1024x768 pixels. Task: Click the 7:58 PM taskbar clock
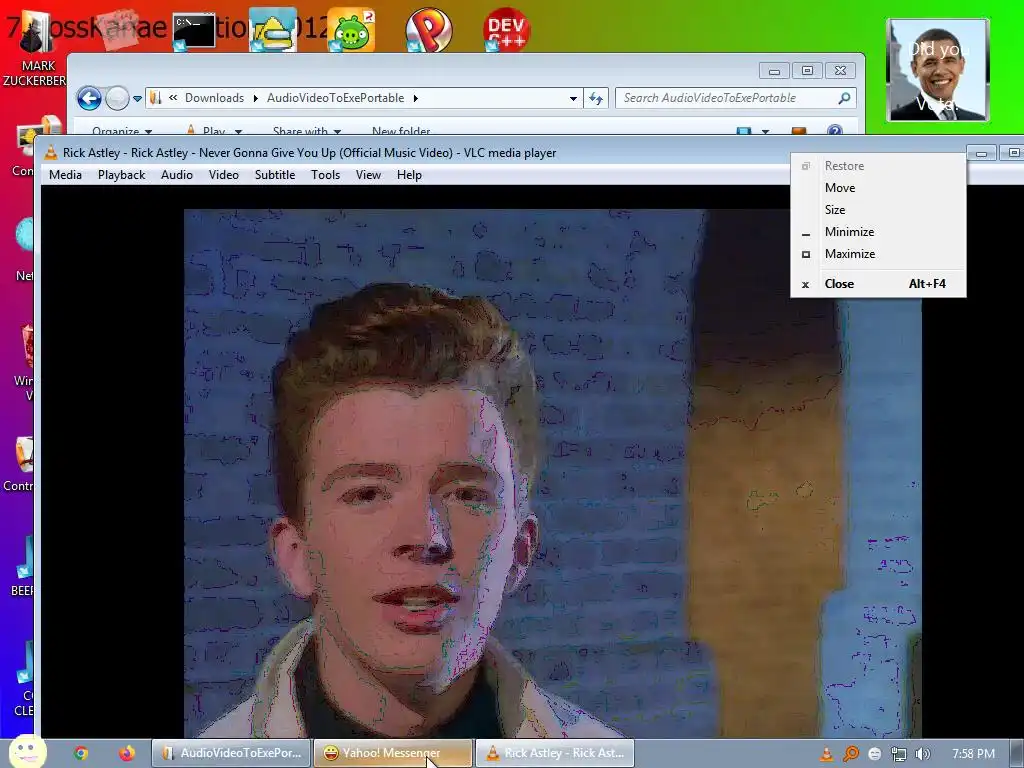click(974, 754)
